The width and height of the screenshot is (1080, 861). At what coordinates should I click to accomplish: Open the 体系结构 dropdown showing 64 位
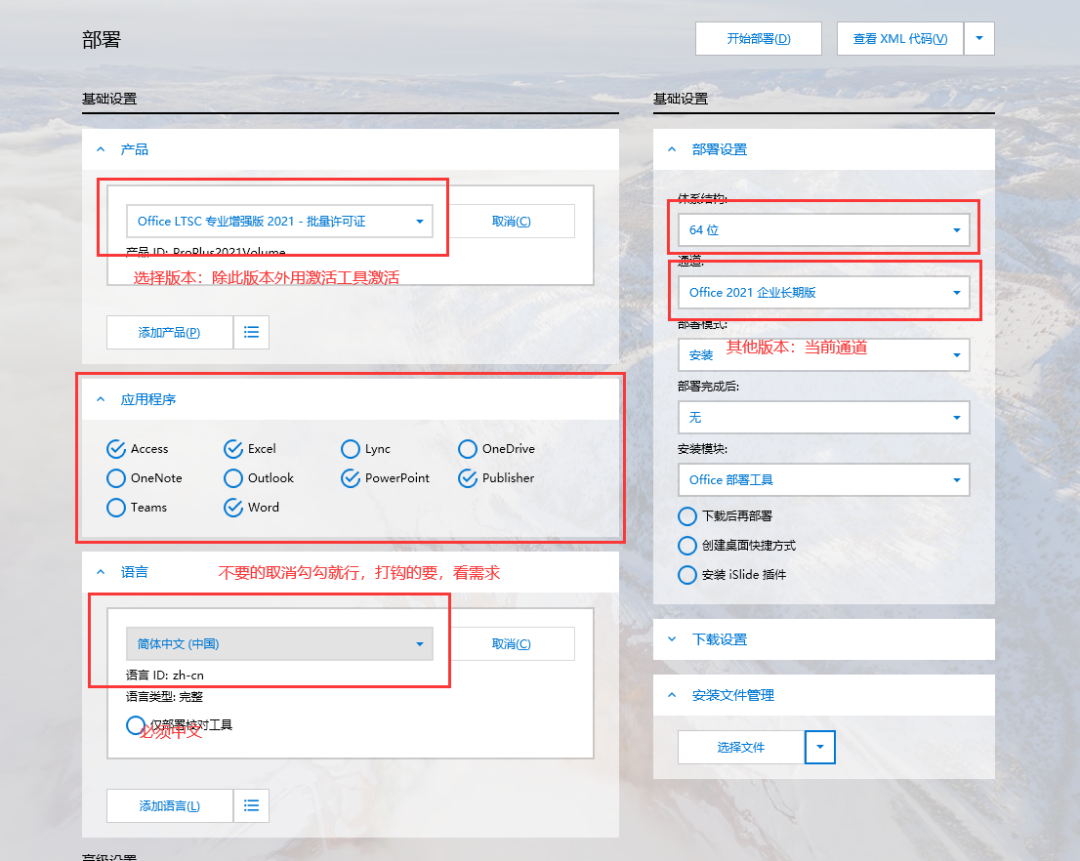[823, 229]
